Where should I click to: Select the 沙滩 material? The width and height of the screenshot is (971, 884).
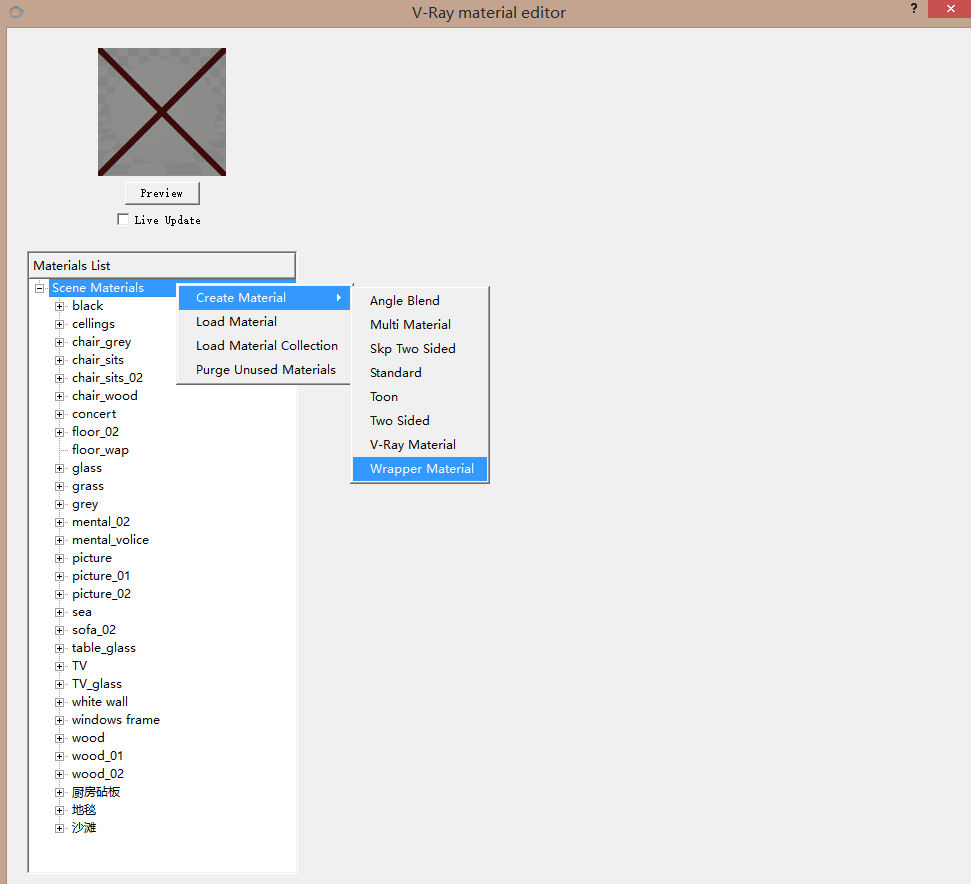(84, 828)
